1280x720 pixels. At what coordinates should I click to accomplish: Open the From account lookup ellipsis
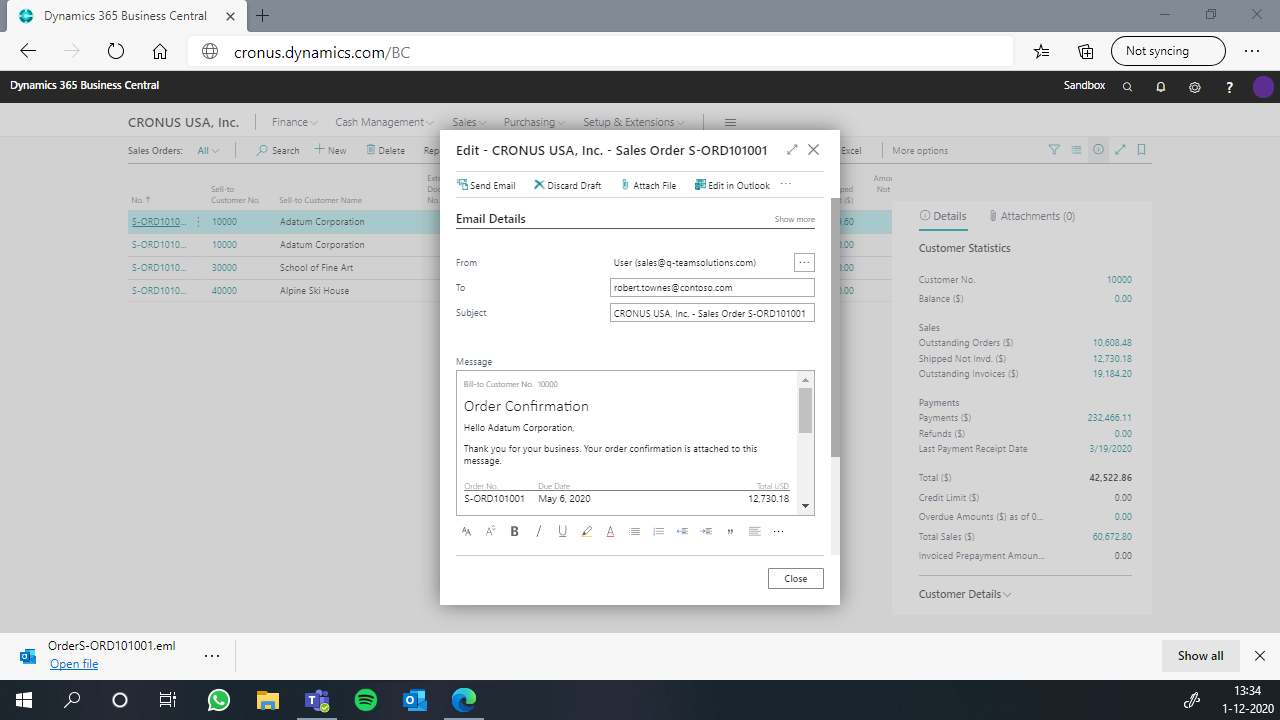tap(804, 263)
